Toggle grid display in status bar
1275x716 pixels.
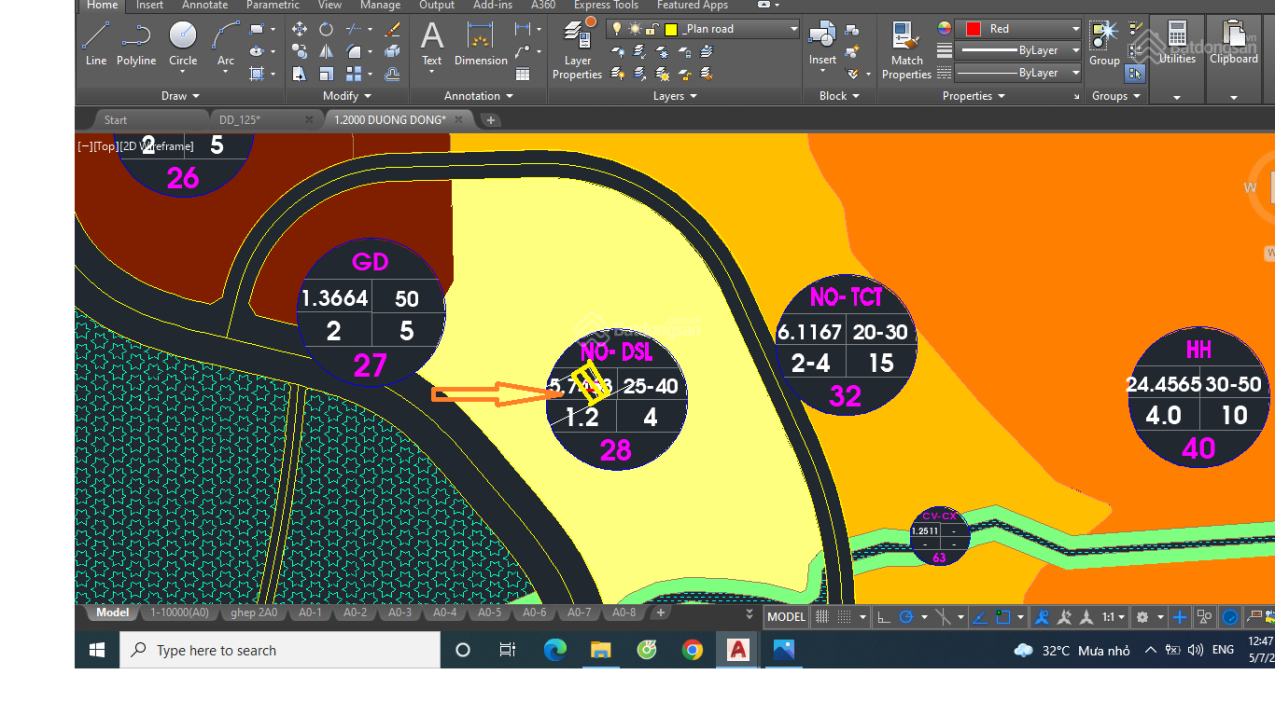822,617
